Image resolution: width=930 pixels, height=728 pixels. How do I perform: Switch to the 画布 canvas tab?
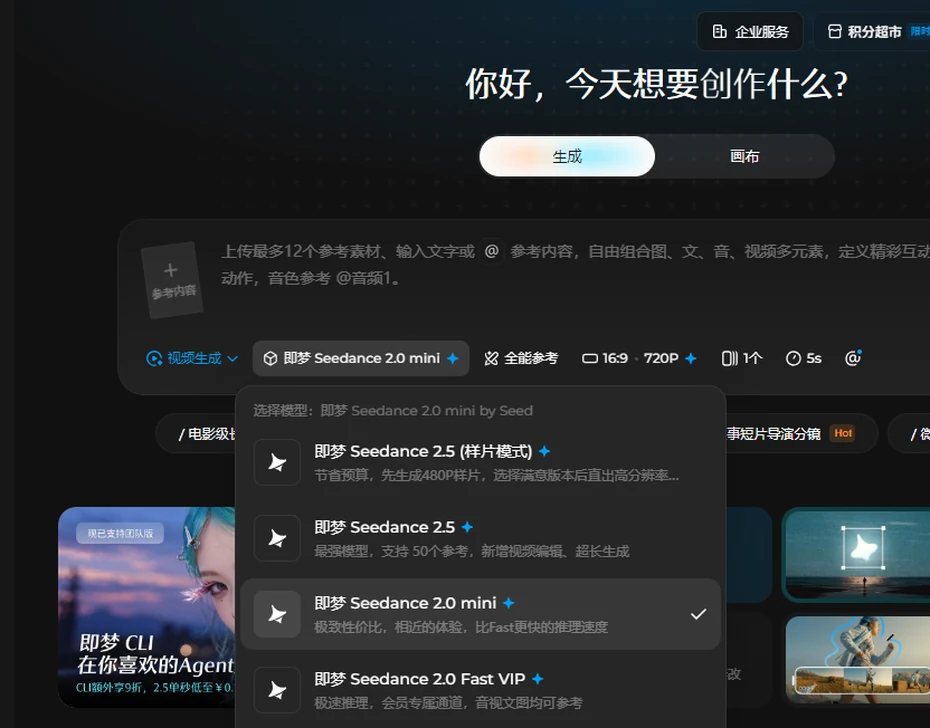click(x=744, y=156)
